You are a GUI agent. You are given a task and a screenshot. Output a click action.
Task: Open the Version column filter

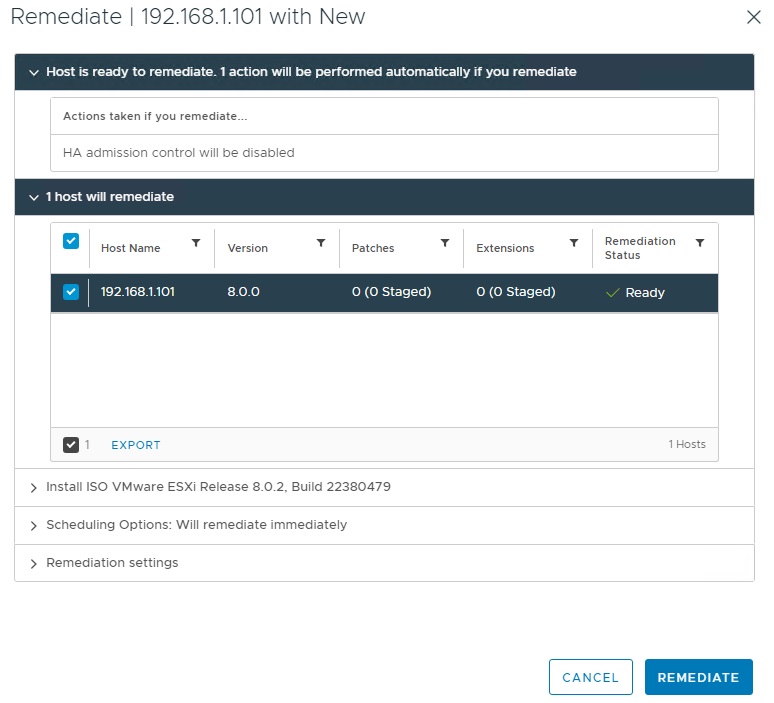(x=321, y=243)
